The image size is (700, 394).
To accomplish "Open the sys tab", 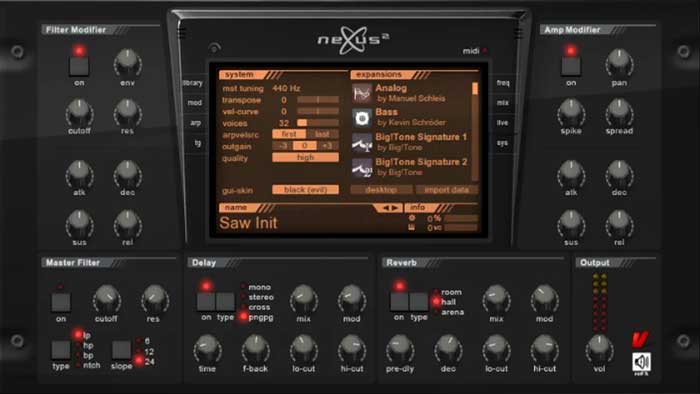I will pyautogui.click(x=502, y=143).
